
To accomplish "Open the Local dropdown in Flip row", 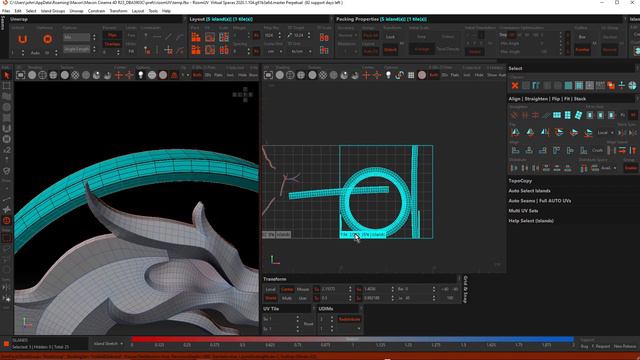I will click(x=606, y=133).
